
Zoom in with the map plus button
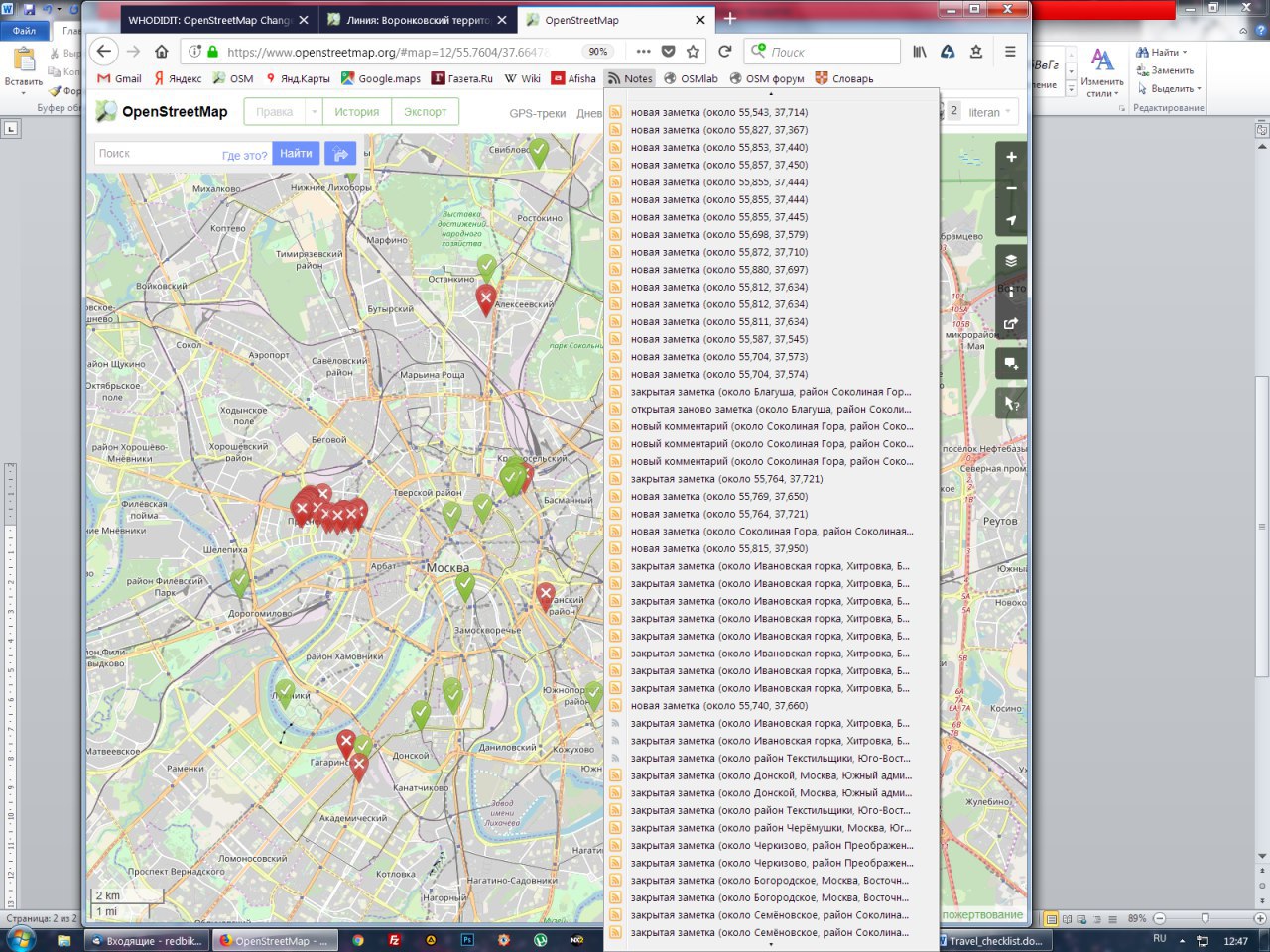click(x=1011, y=157)
